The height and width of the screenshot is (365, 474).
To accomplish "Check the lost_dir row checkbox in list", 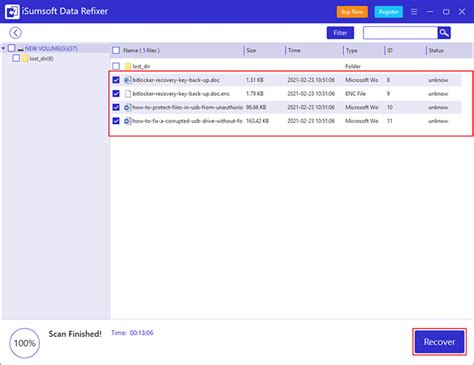I will click(116, 66).
